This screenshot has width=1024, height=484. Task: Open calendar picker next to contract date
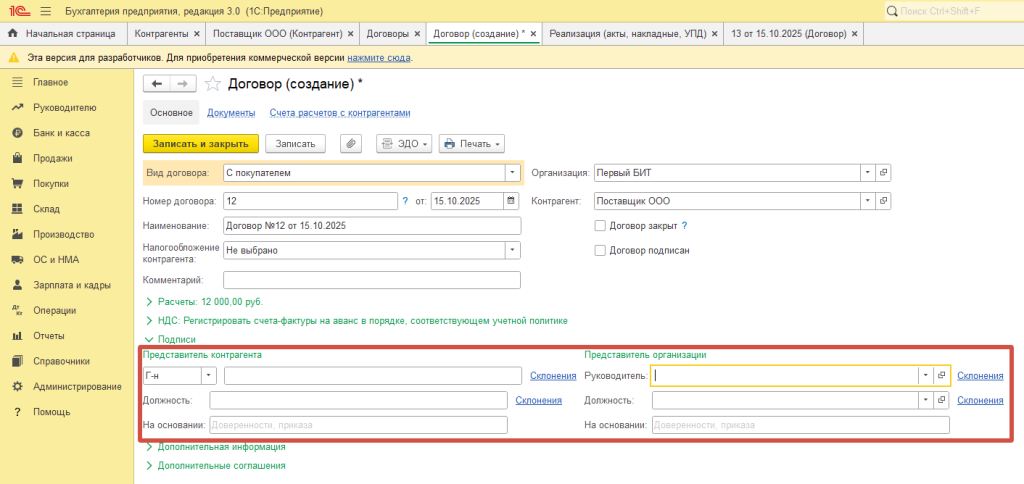point(511,201)
